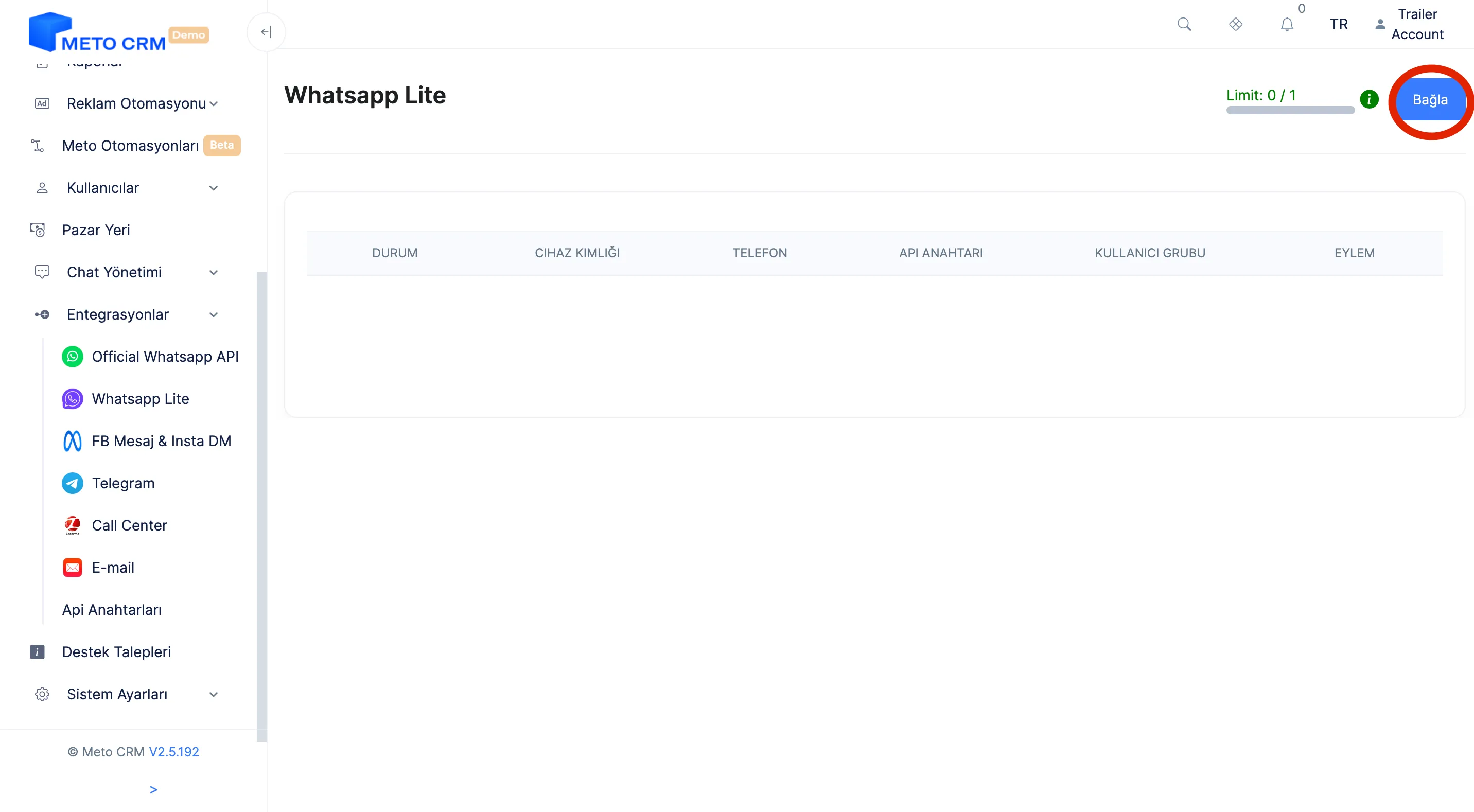Click the purple Whatsapp Lite icon
The width and height of the screenshot is (1474, 812).
click(72, 399)
